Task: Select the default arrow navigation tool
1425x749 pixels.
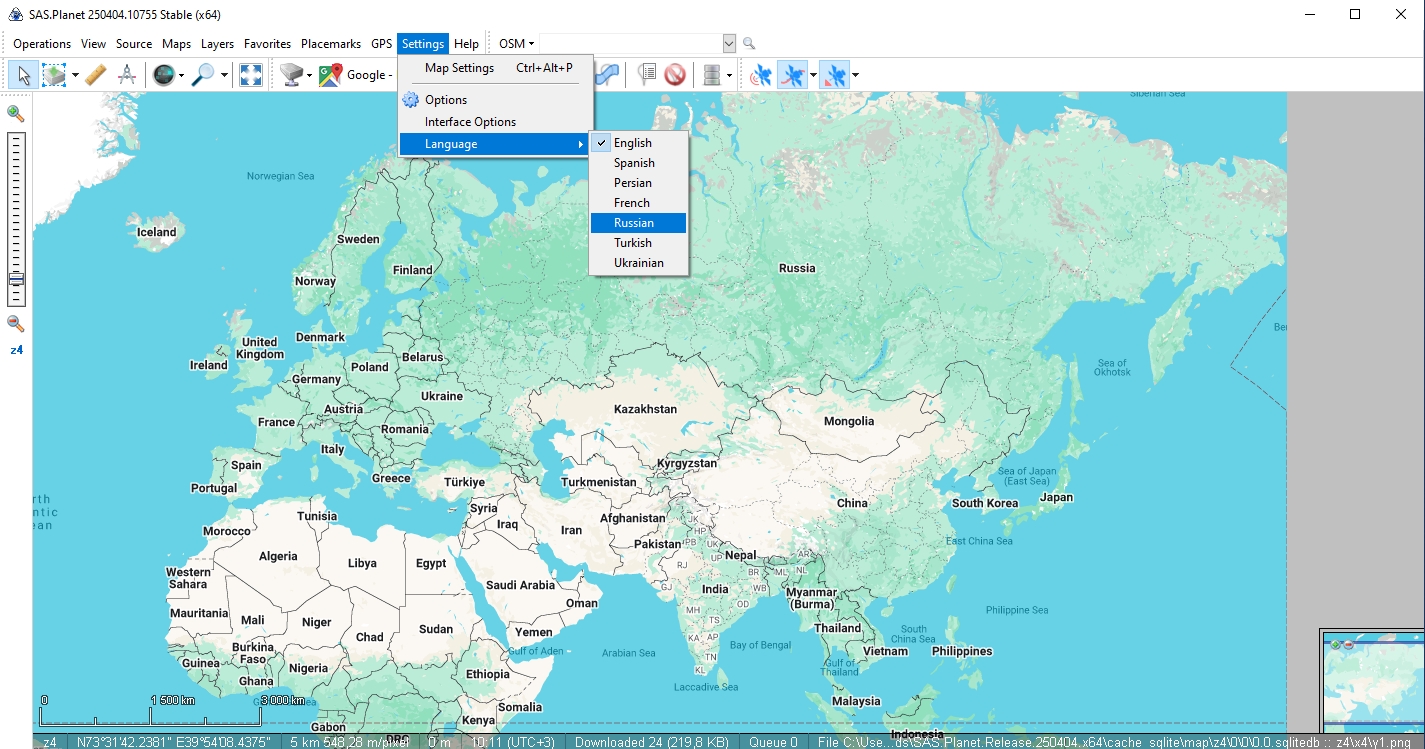Action: 24,74
